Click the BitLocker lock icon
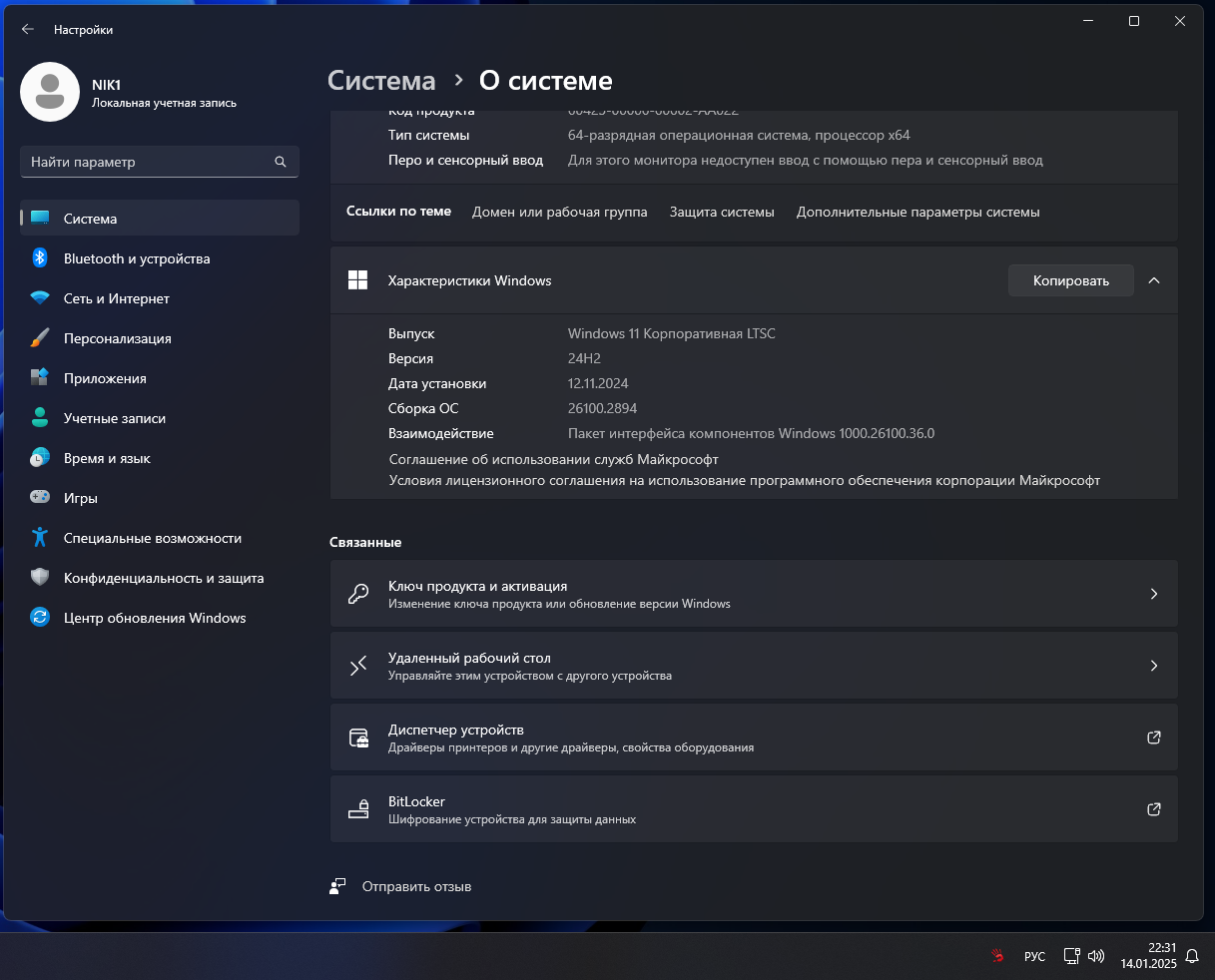Viewport: 1215px width, 980px height. (x=357, y=809)
